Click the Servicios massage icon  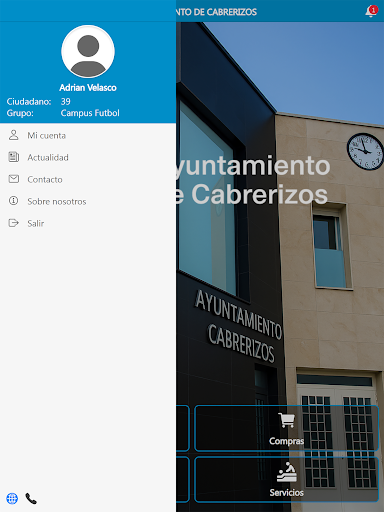point(287,472)
